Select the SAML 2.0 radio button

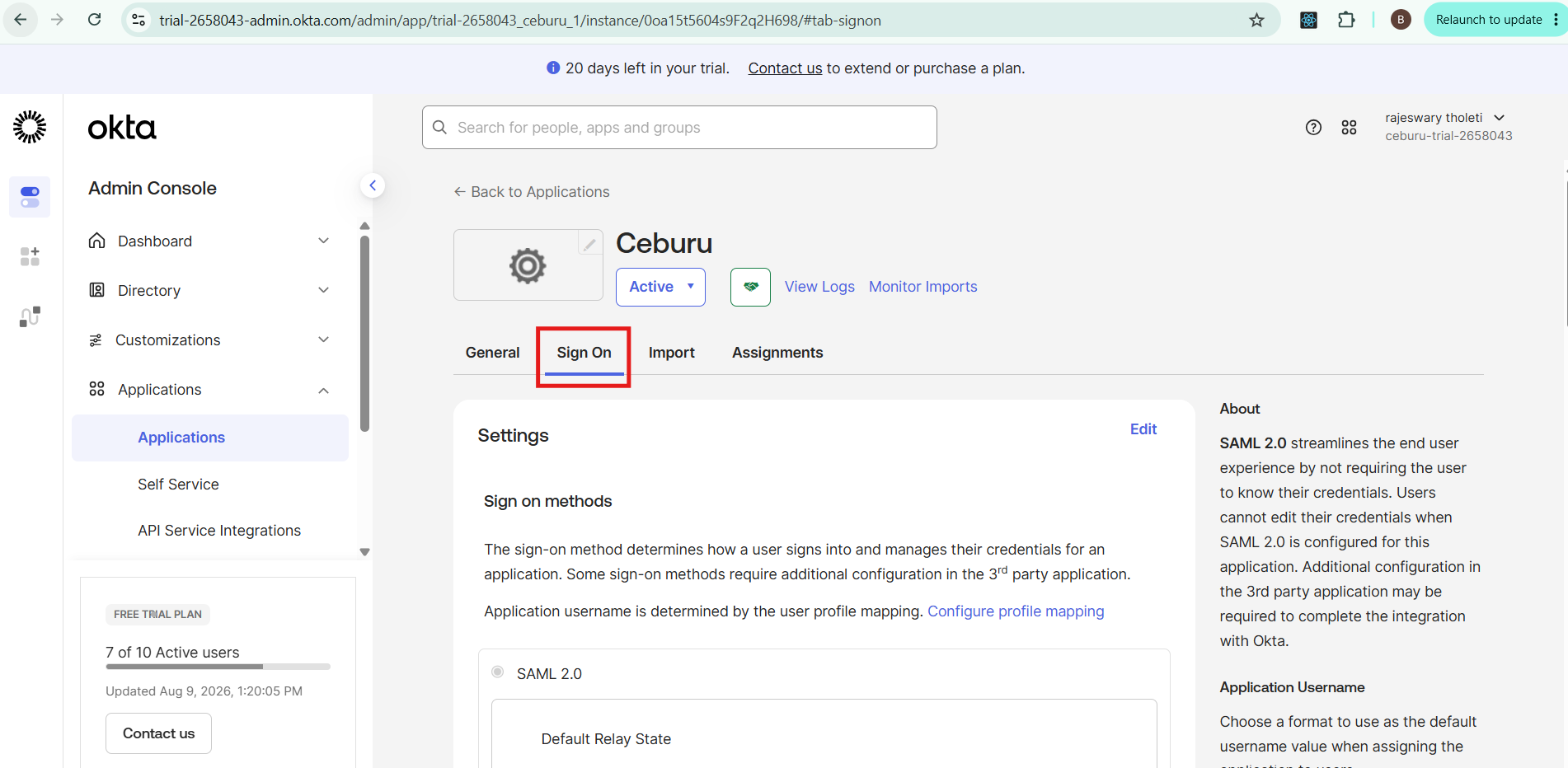pyautogui.click(x=498, y=672)
